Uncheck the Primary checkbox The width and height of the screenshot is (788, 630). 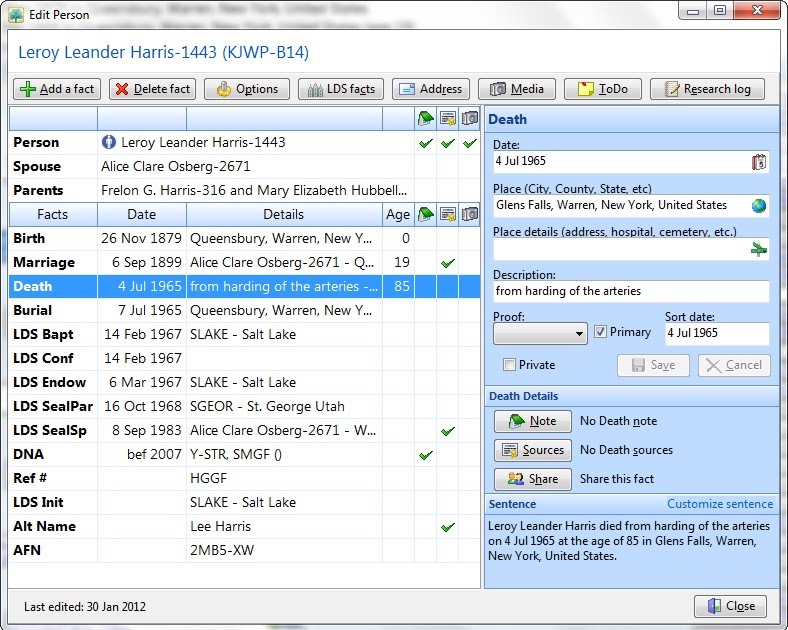tap(600, 332)
